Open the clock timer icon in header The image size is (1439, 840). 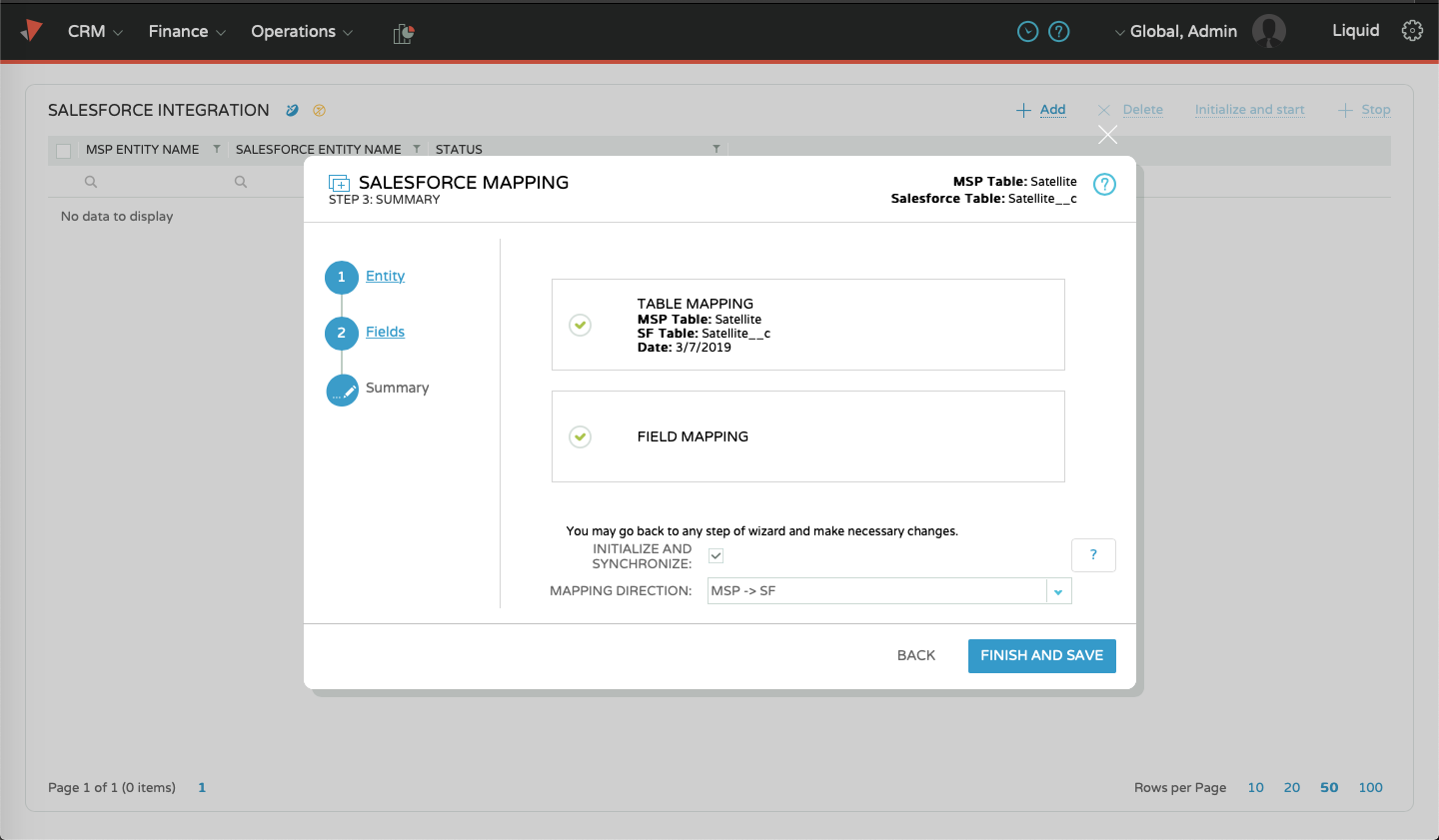[x=1027, y=32]
